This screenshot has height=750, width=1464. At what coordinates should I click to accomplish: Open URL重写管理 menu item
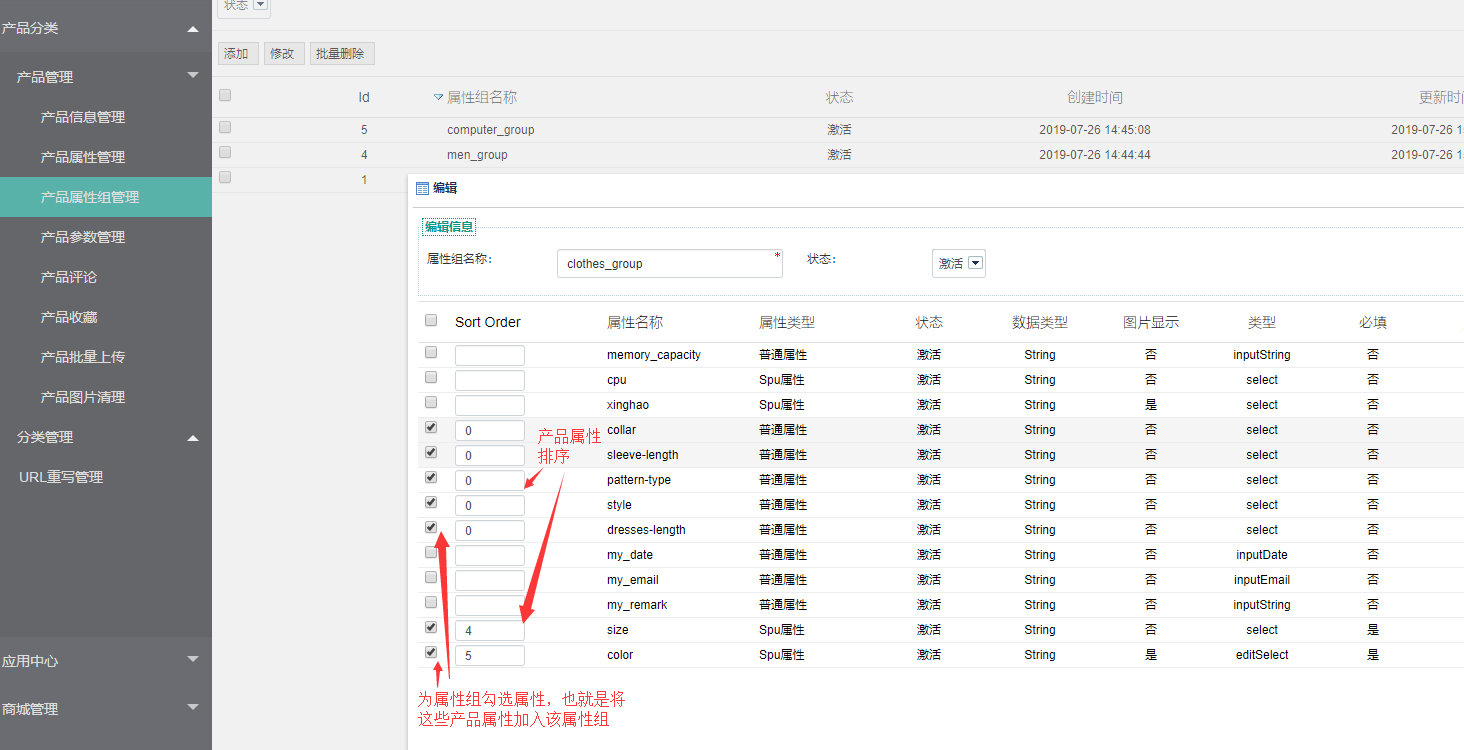pos(61,477)
